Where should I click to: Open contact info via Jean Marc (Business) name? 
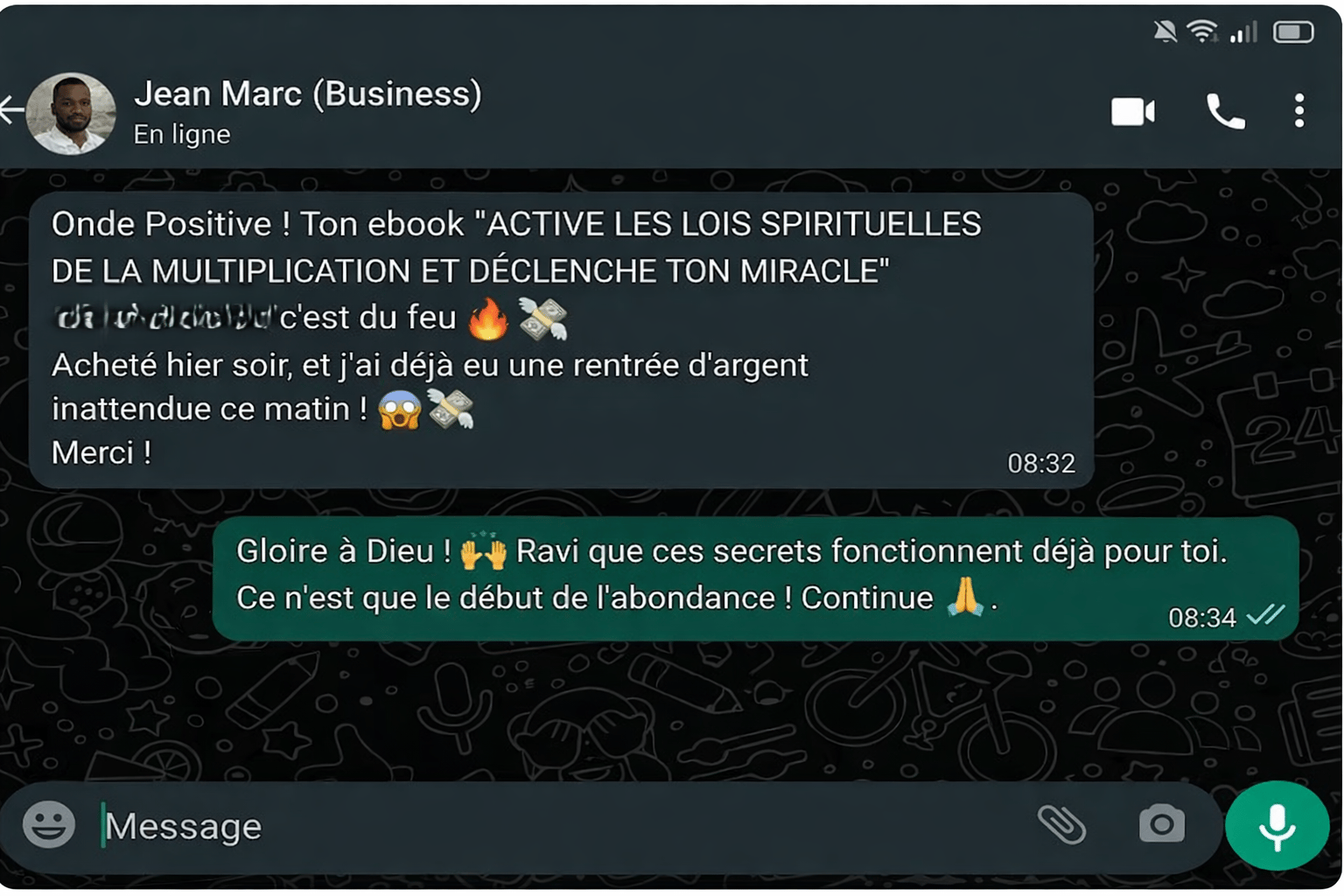click(308, 94)
